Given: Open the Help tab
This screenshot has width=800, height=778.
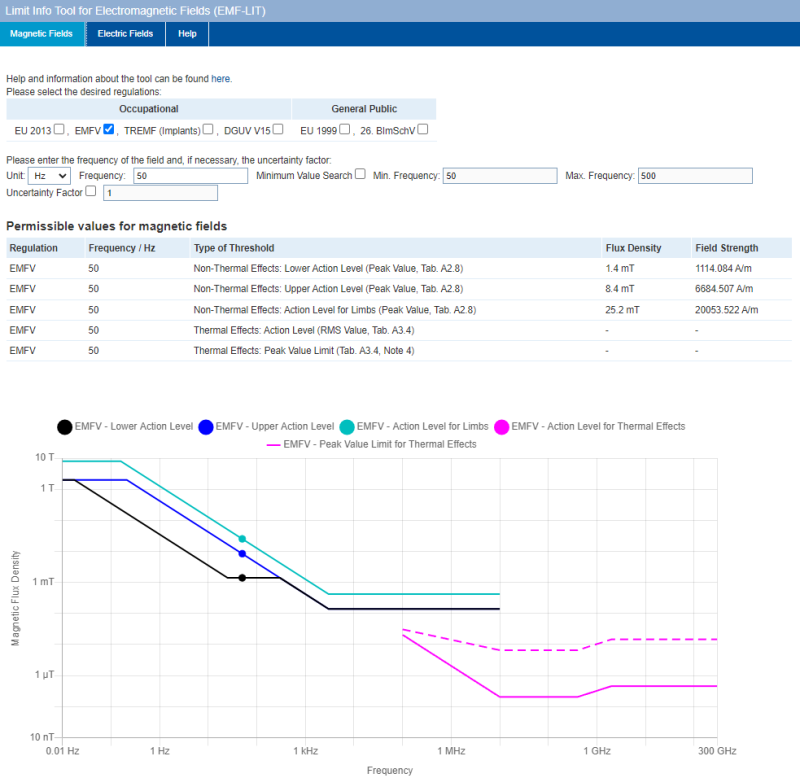Looking at the screenshot, I should (187, 34).
